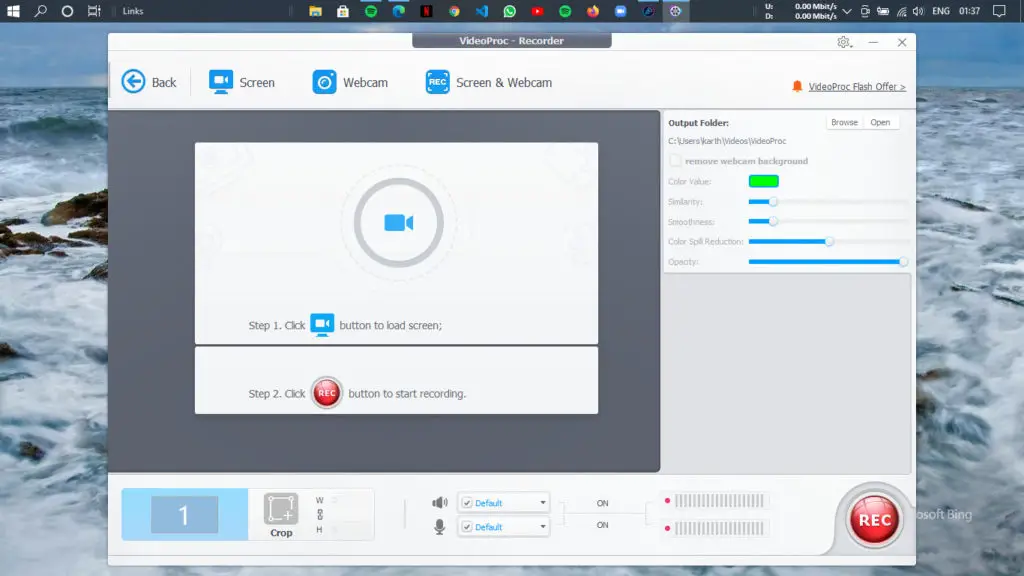Enable remove webcam background checkbox
This screenshot has height=576, width=1024.
[x=675, y=161]
